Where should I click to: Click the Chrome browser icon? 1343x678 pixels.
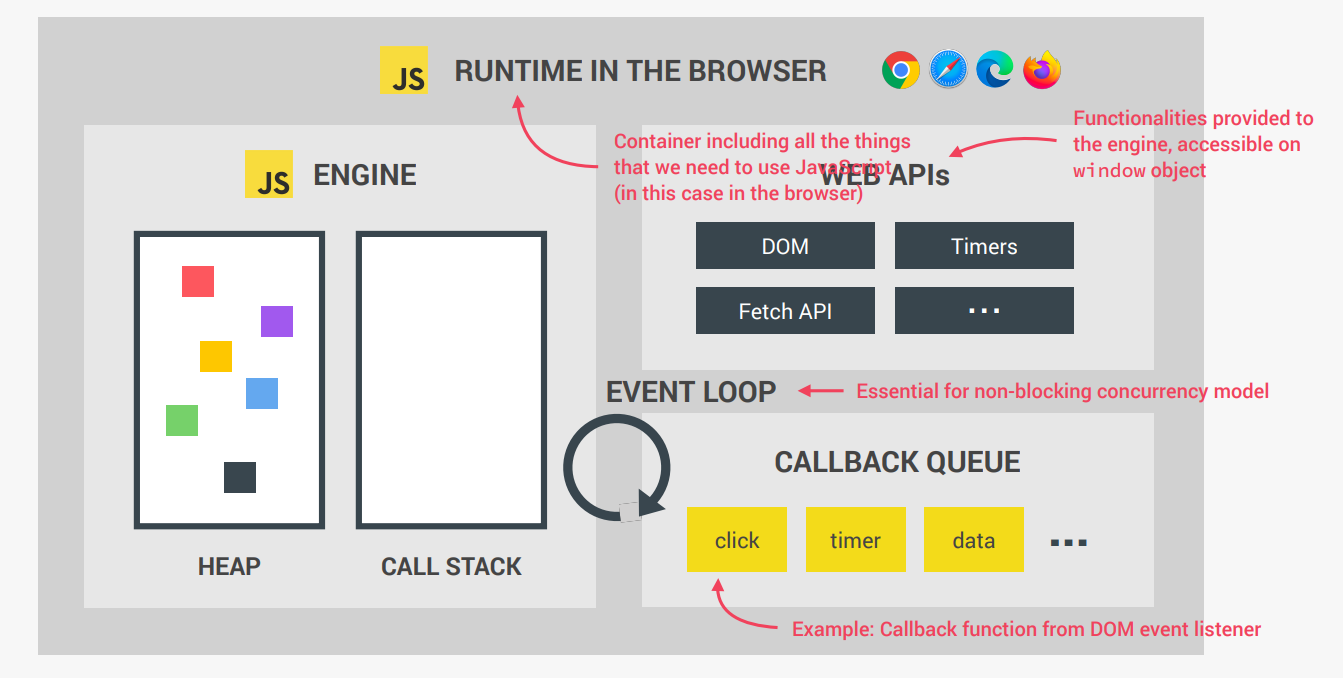click(899, 70)
